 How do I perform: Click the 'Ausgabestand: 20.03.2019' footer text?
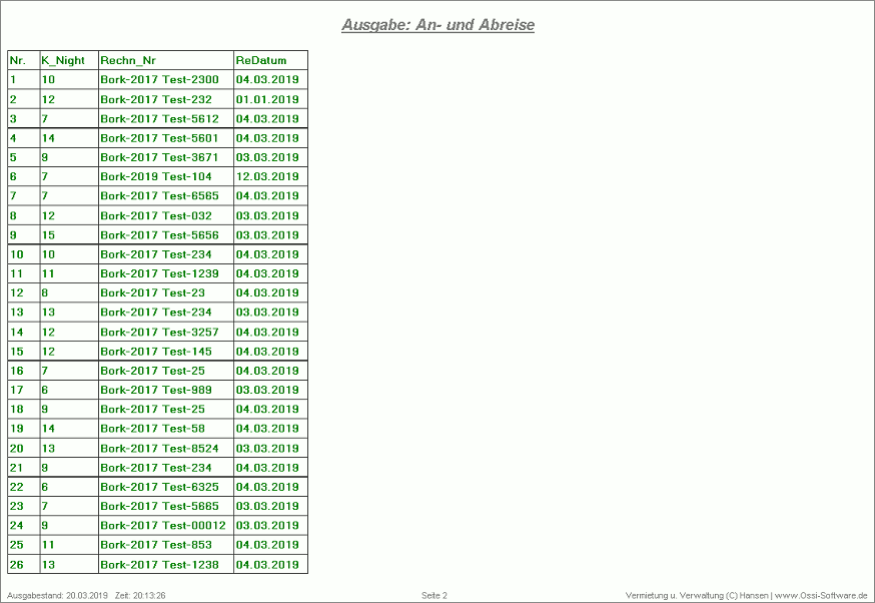(x=57, y=595)
